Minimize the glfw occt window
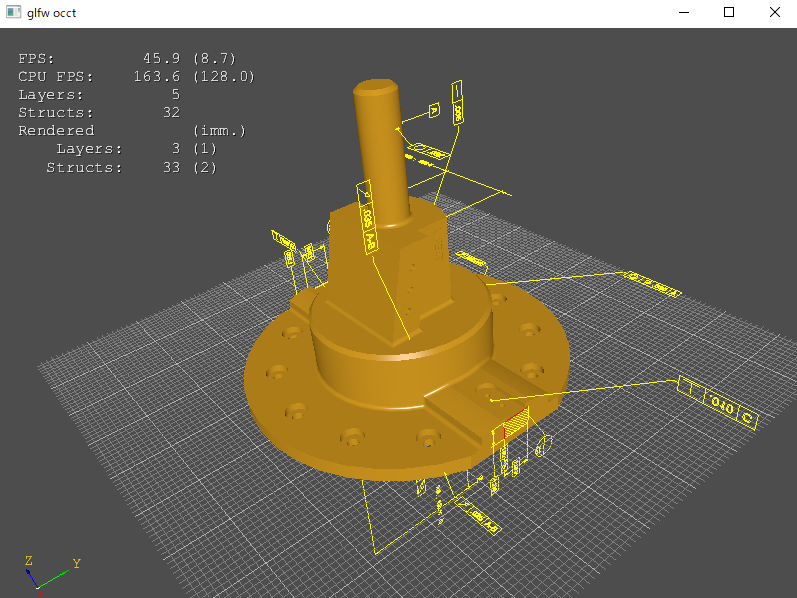 684,13
